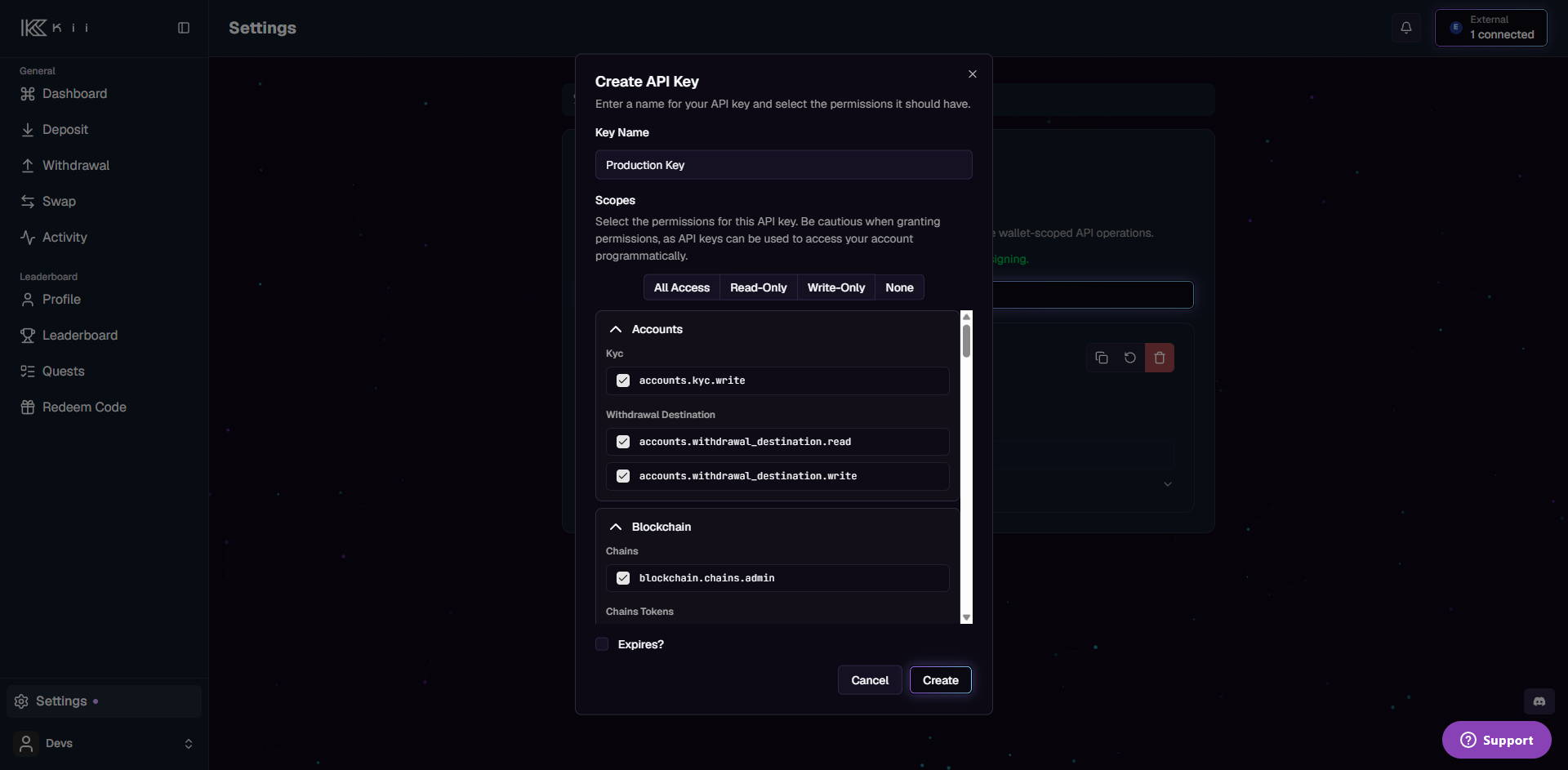Open the Devs account switcher
This screenshot has width=1568, height=770.
point(104,744)
